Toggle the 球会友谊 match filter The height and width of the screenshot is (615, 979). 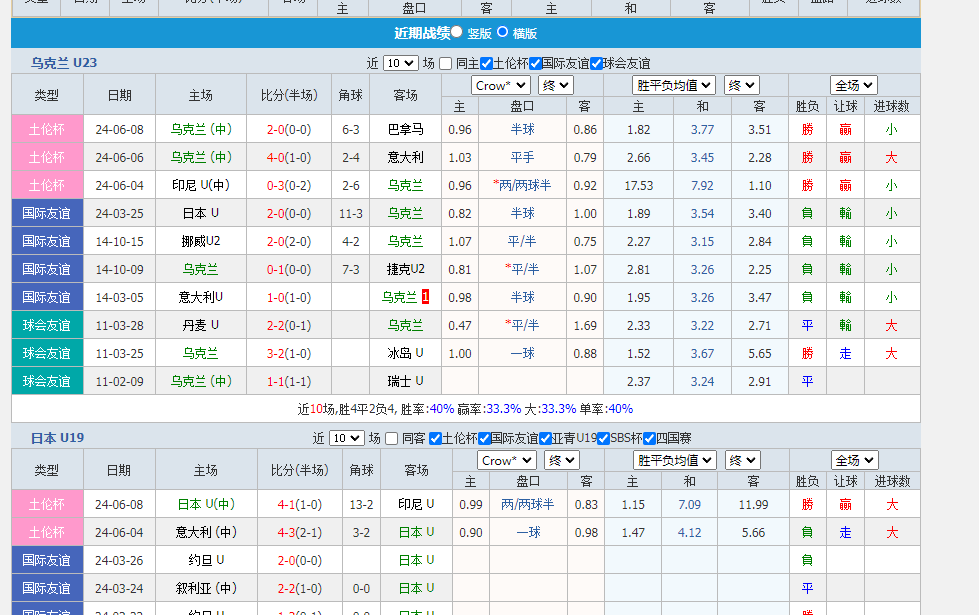pos(595,63)
